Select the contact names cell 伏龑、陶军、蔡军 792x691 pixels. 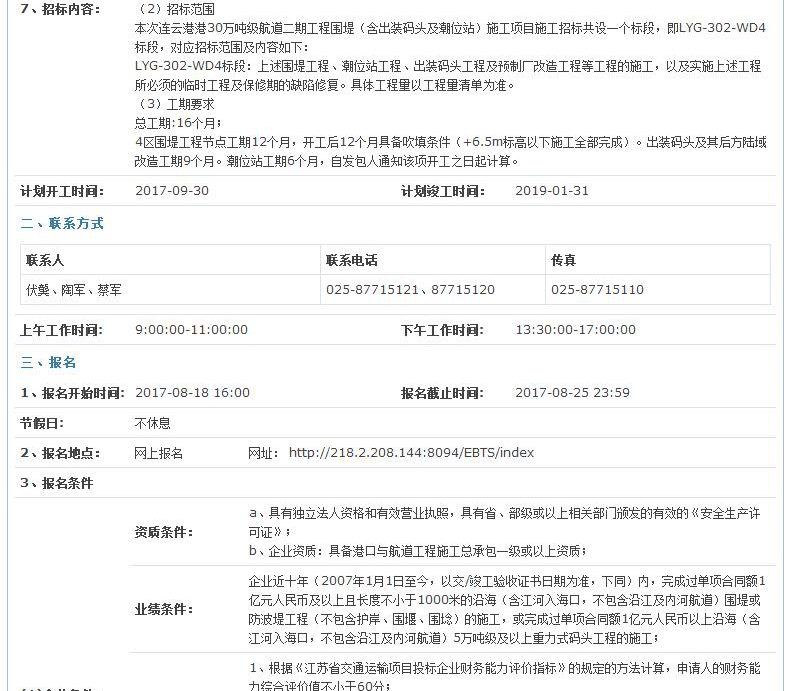75,290
